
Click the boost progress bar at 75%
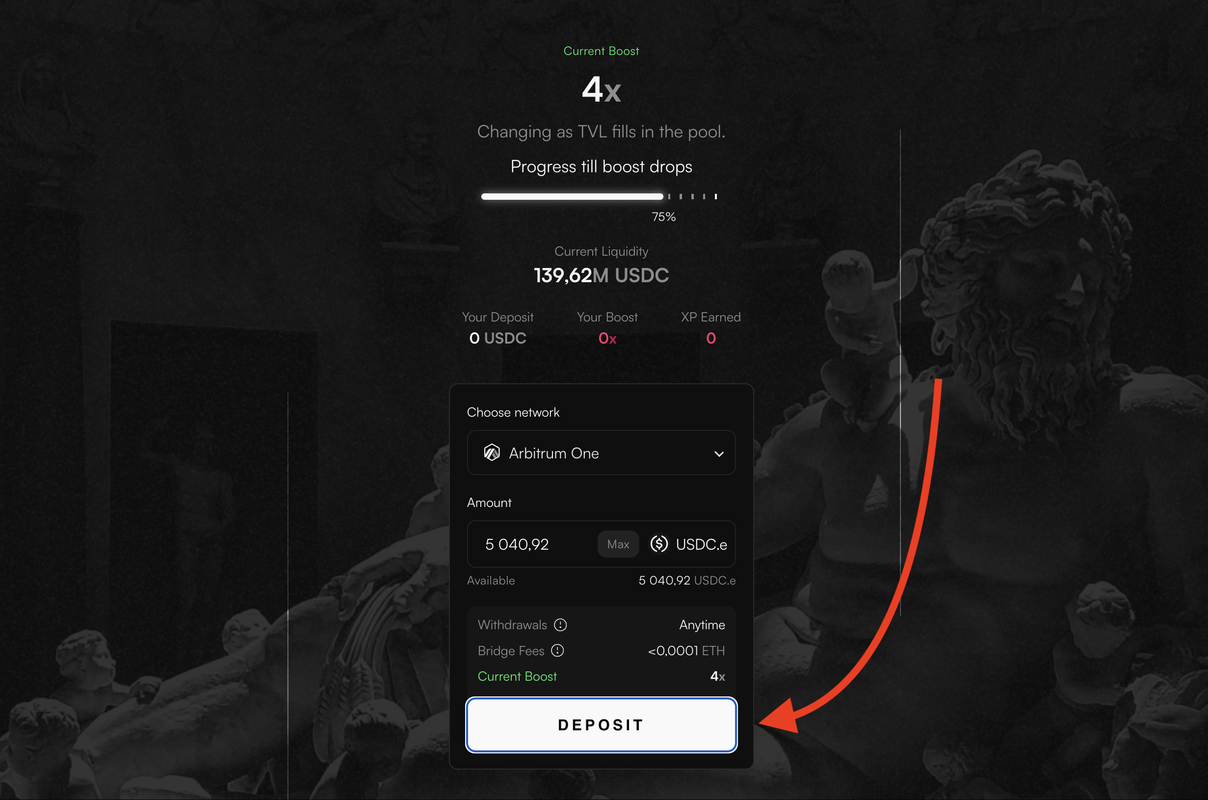(599, 196)
